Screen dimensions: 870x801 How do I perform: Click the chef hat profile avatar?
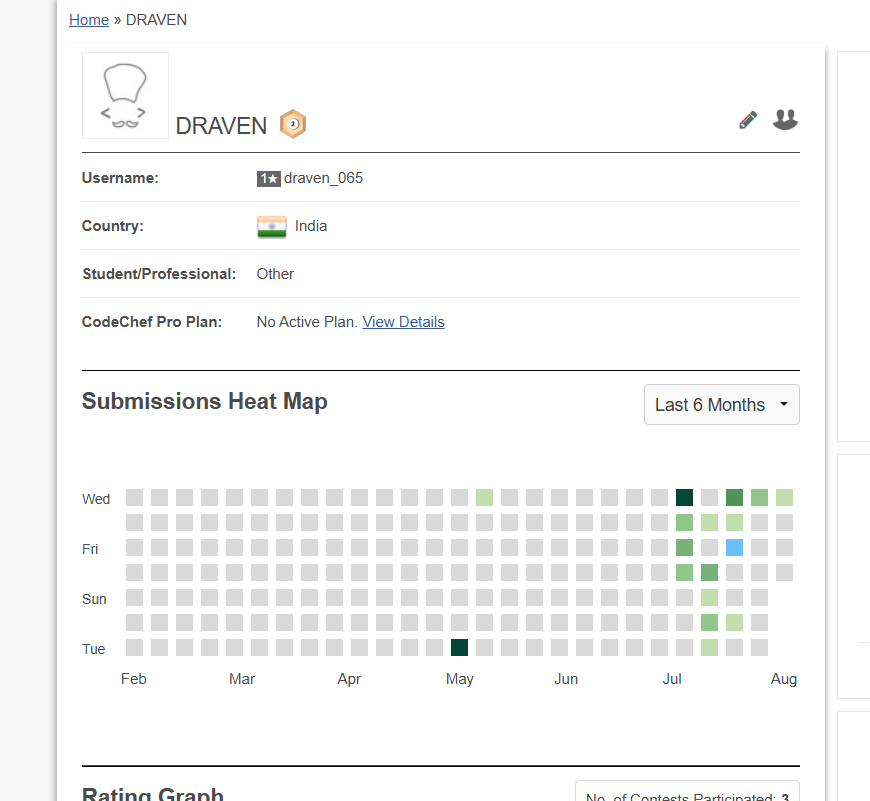(x=125, y=95)
